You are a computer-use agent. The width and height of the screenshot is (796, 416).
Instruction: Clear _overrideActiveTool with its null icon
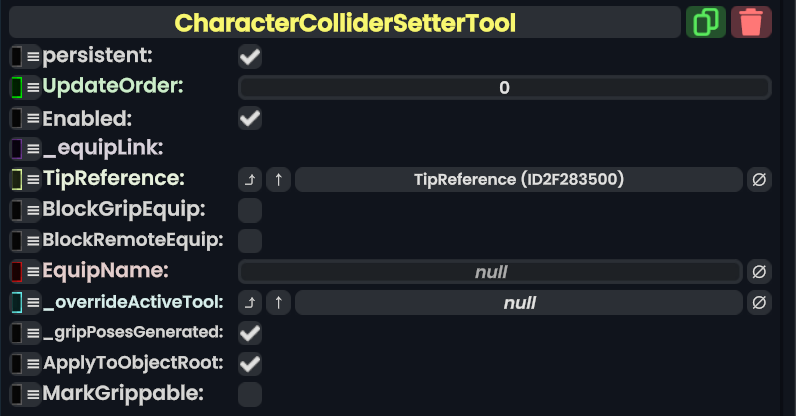point(759,303)
